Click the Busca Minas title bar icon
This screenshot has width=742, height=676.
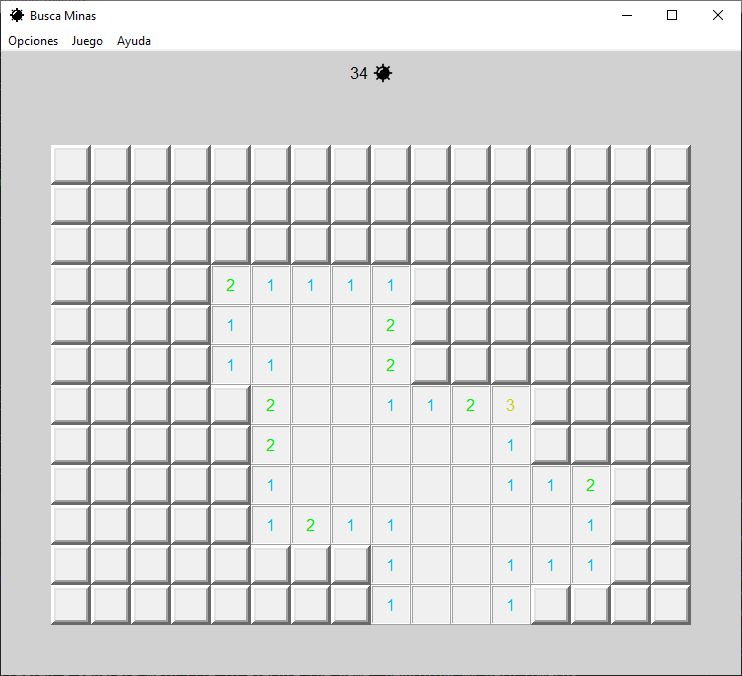[x=16, y=15]
